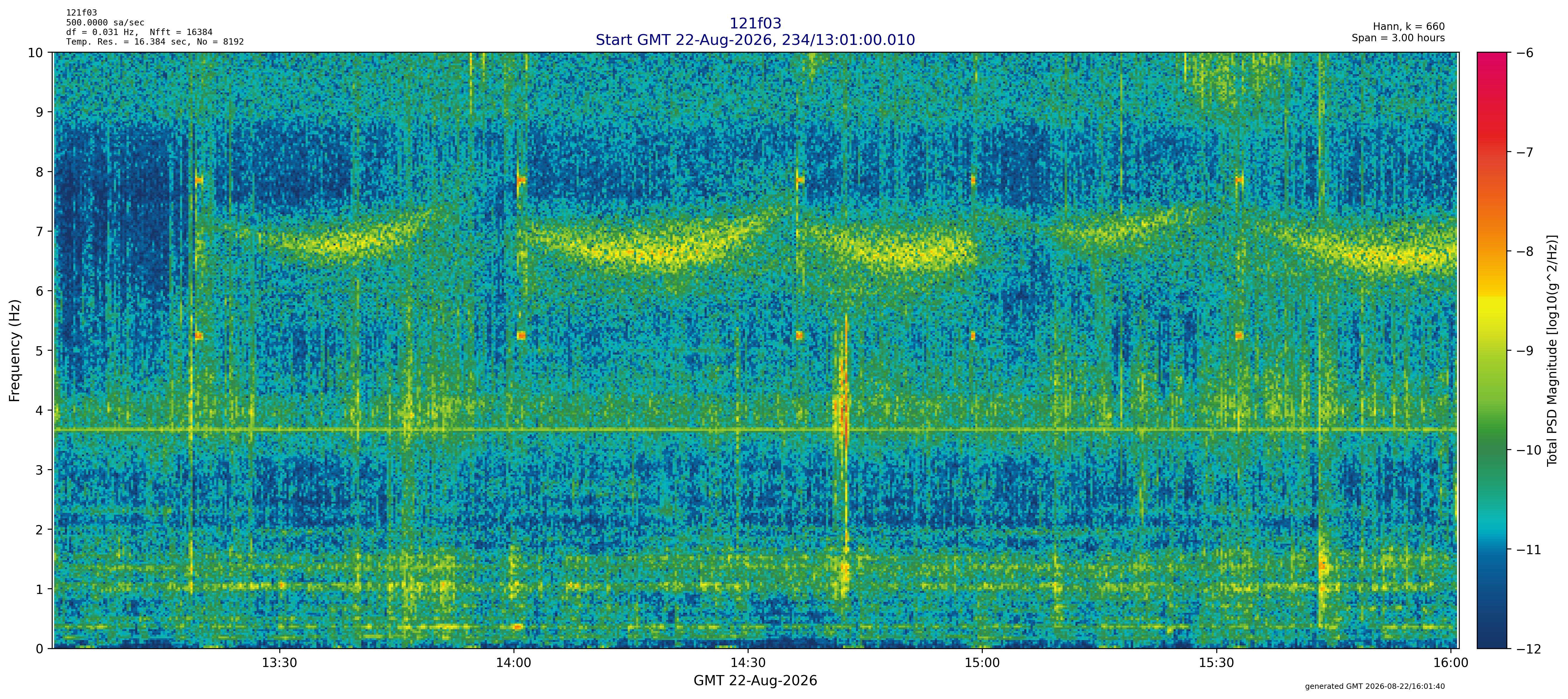This screenshot has height=699, width=1568.
Task: Select the colorbar tick label "−11"
Action: point(1529,550)
